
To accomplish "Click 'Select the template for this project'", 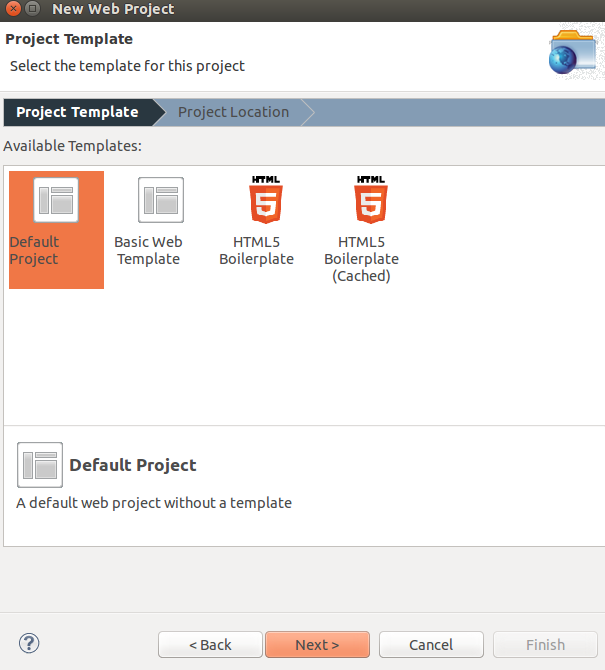I will pos(127,66).
